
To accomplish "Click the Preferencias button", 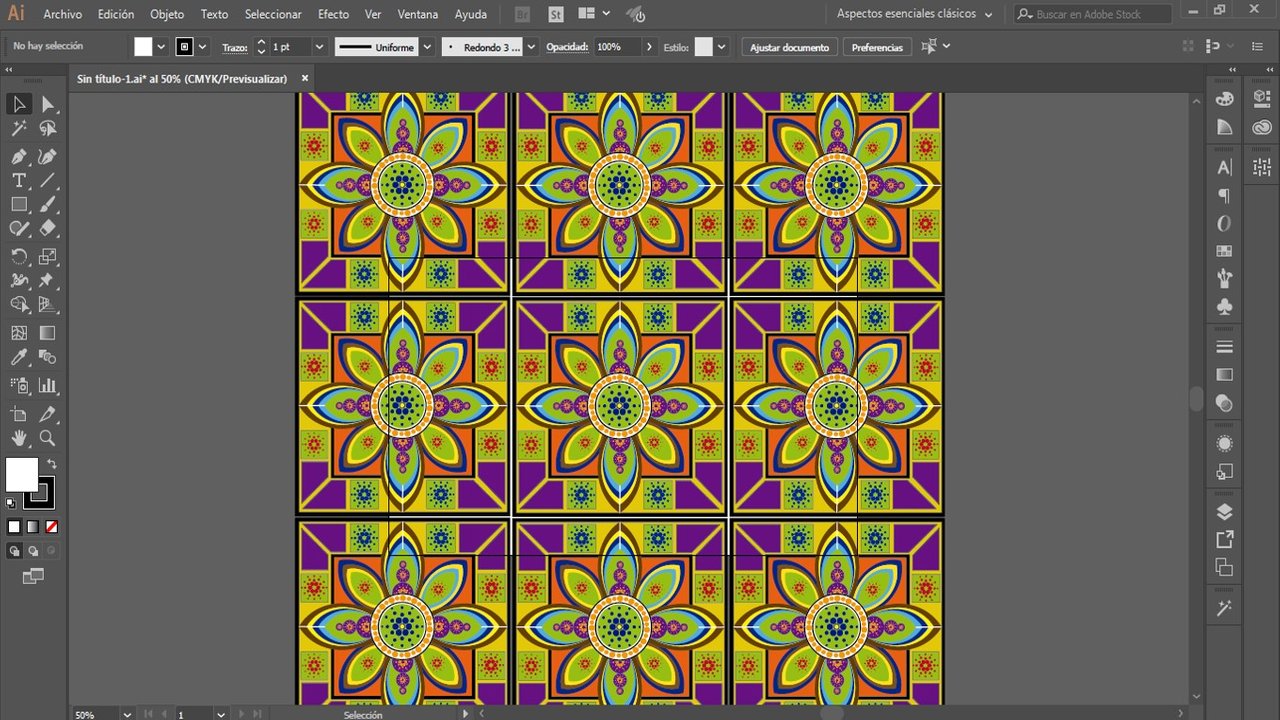I will pos(877,47).
